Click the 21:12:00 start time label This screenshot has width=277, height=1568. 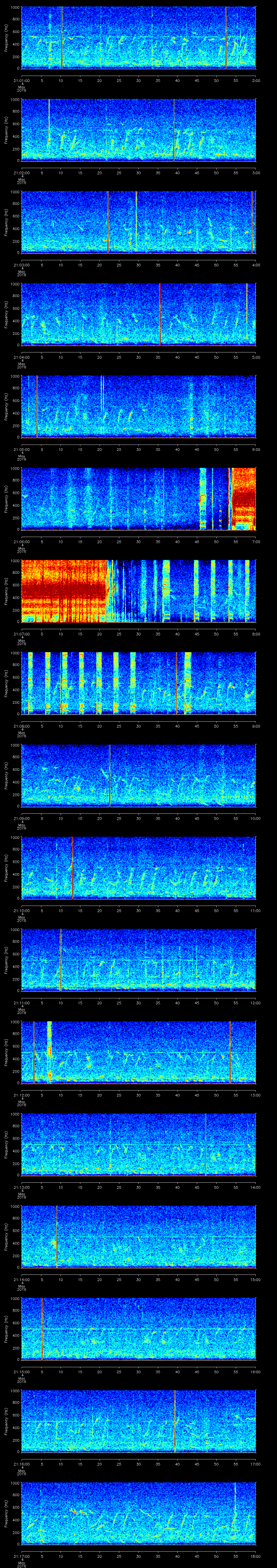click(x=21, y=1095)
